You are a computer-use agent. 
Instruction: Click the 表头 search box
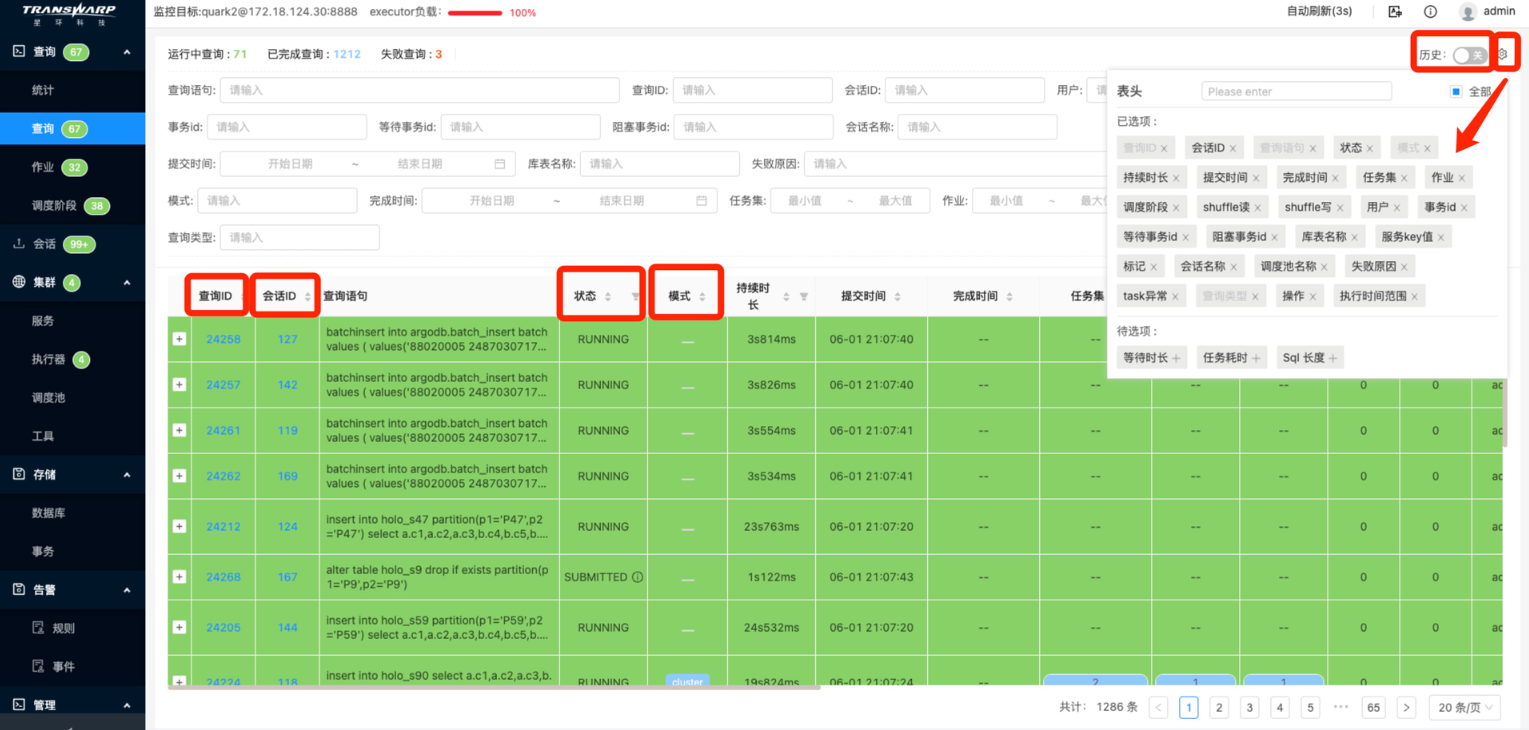click(1296, 91)
